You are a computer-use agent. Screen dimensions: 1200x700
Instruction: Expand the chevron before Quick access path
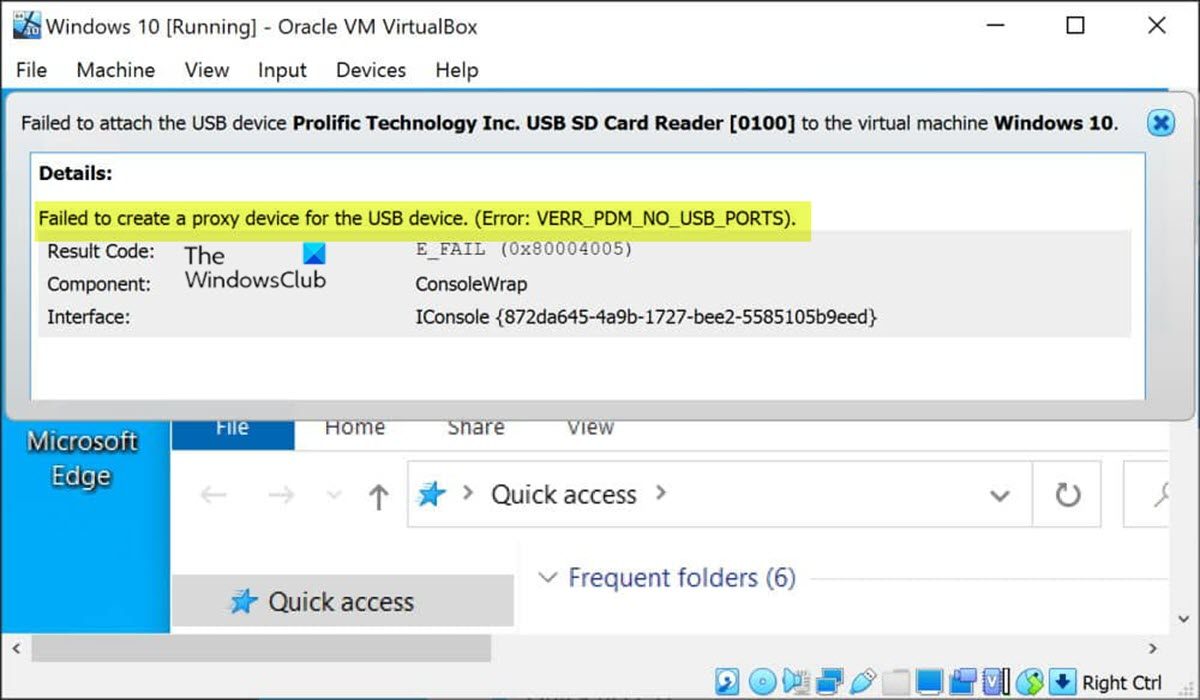point(466,494)
